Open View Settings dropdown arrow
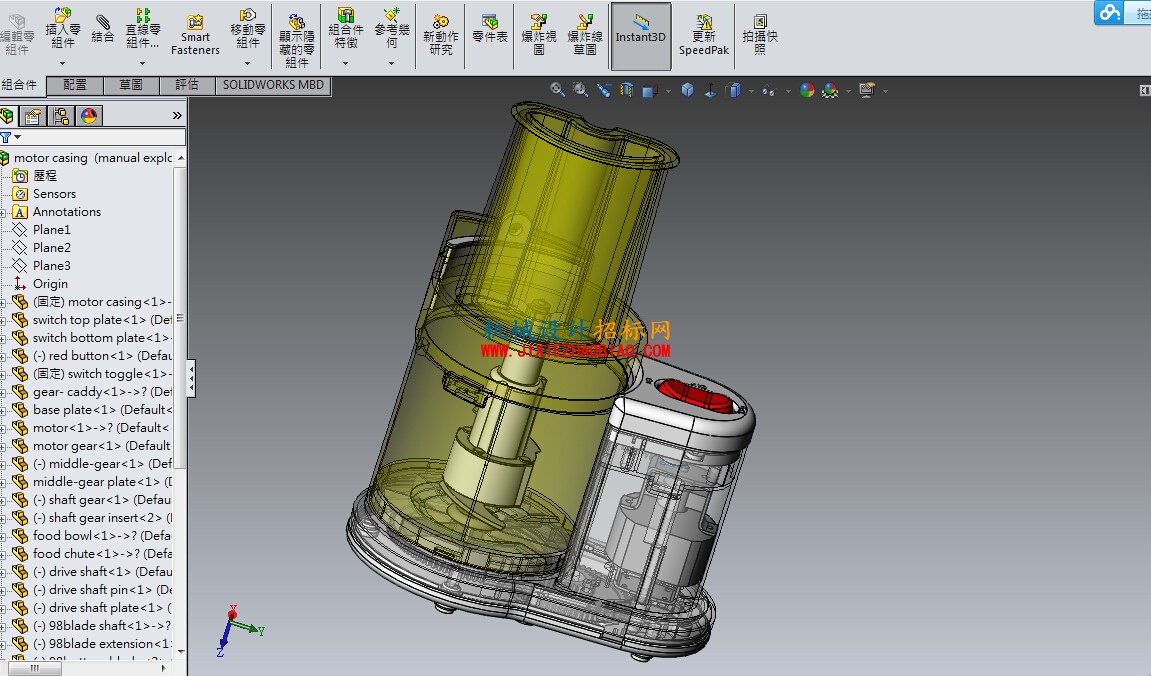The height and width of the screenshot is (676, 1151). pos(885,92)
